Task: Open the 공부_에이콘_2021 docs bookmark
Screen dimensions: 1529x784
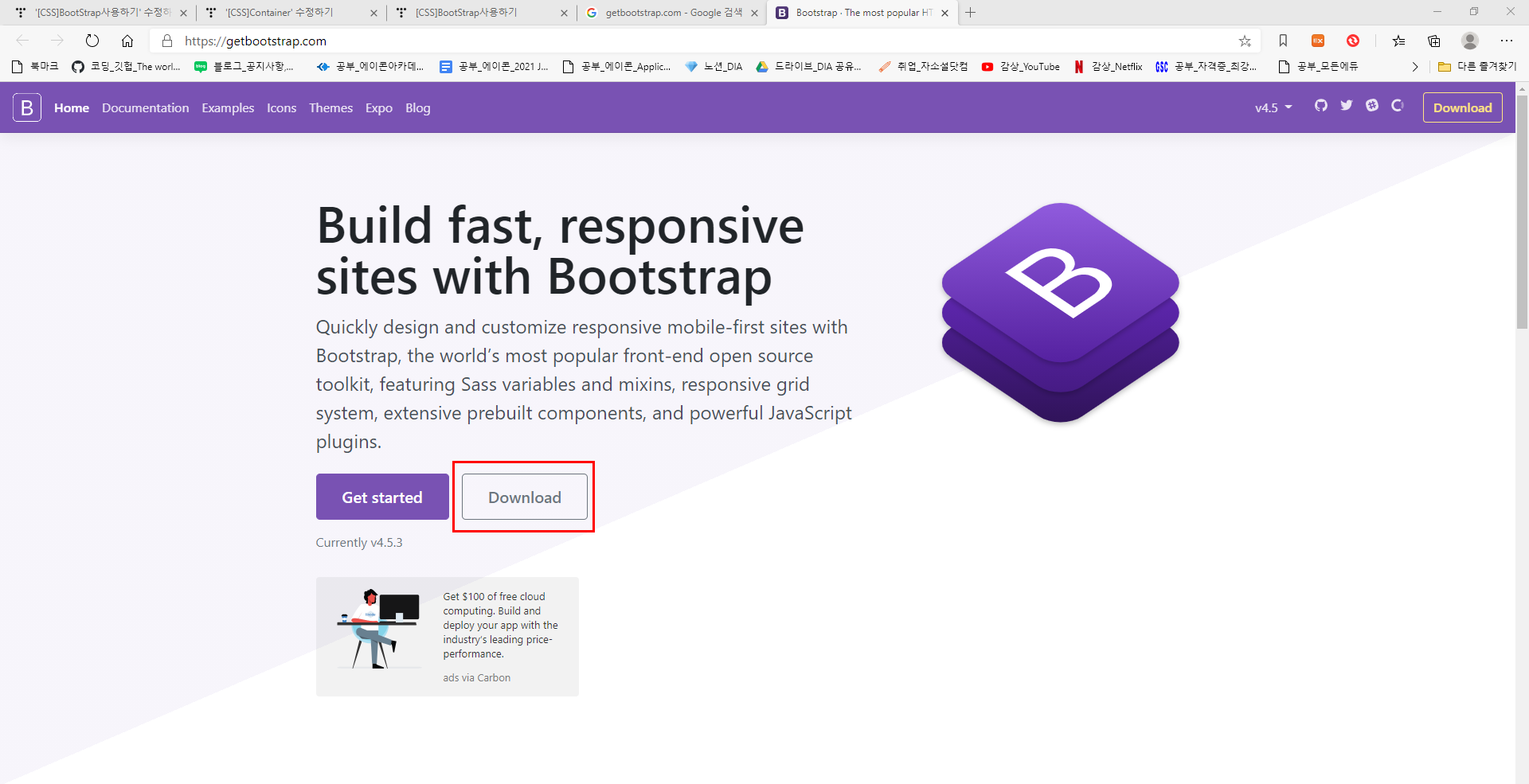Action: click(x=494, y=67)
